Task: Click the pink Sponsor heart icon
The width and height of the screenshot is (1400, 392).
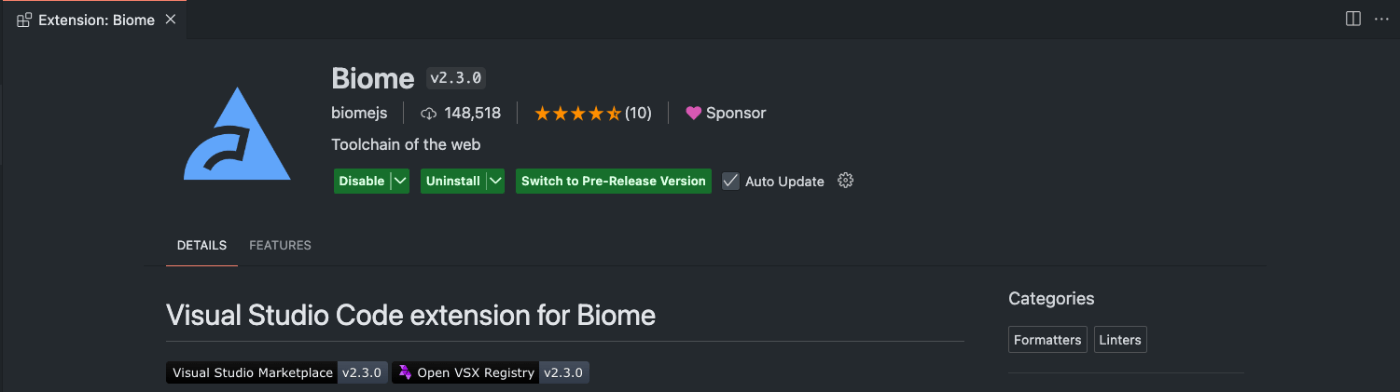Action: pyautogui.click(x=693, y=113)
